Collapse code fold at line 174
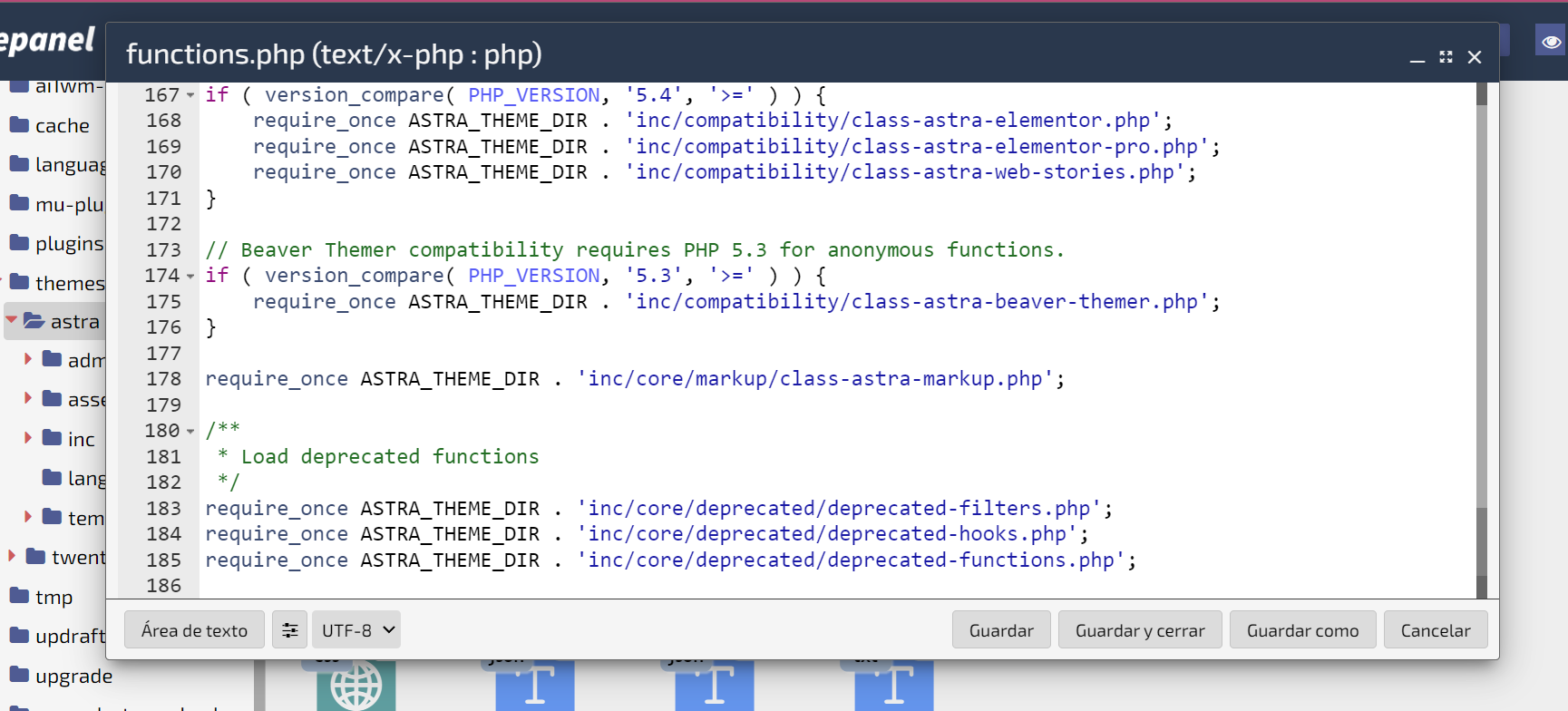This screenshot has width=1568, height=711. tap(190, 276)
